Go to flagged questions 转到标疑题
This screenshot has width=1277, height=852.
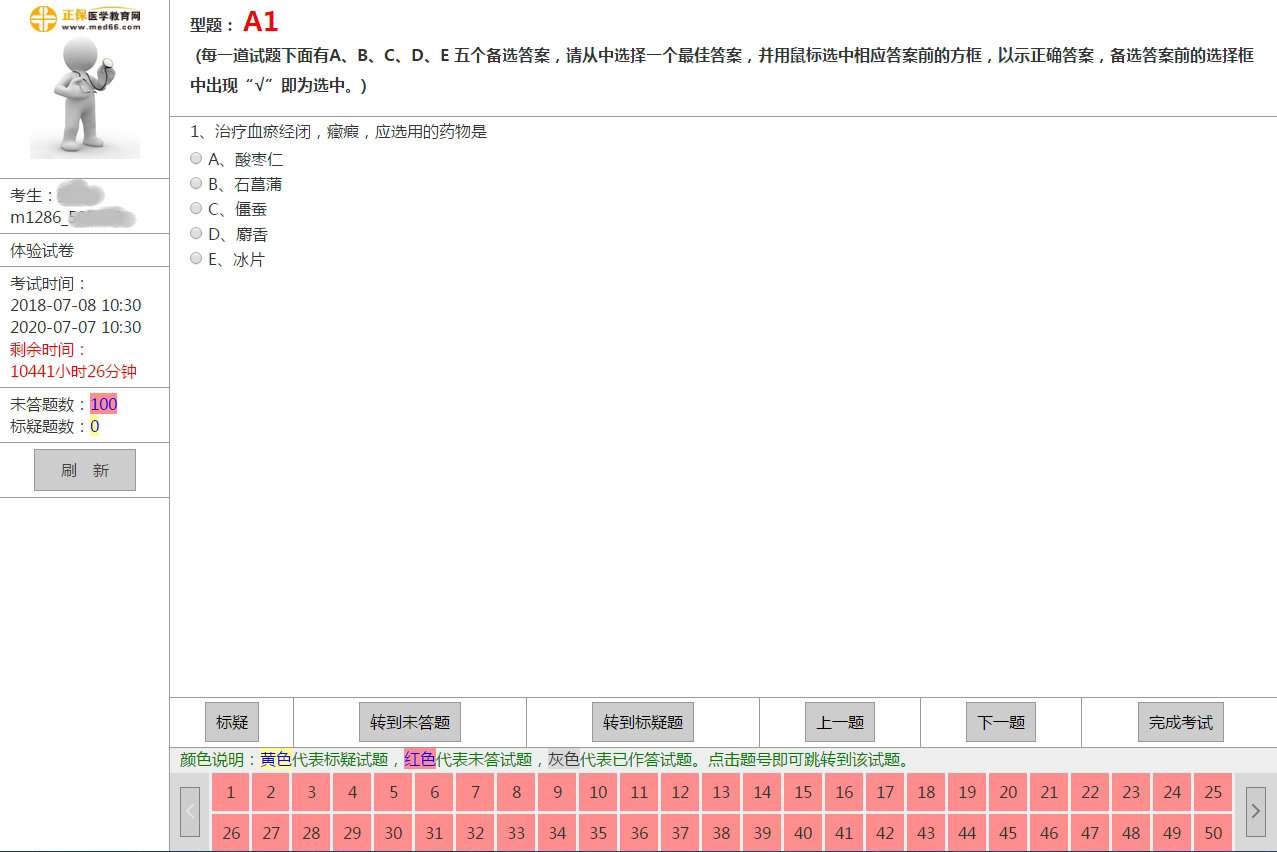(x=643, y=722)
